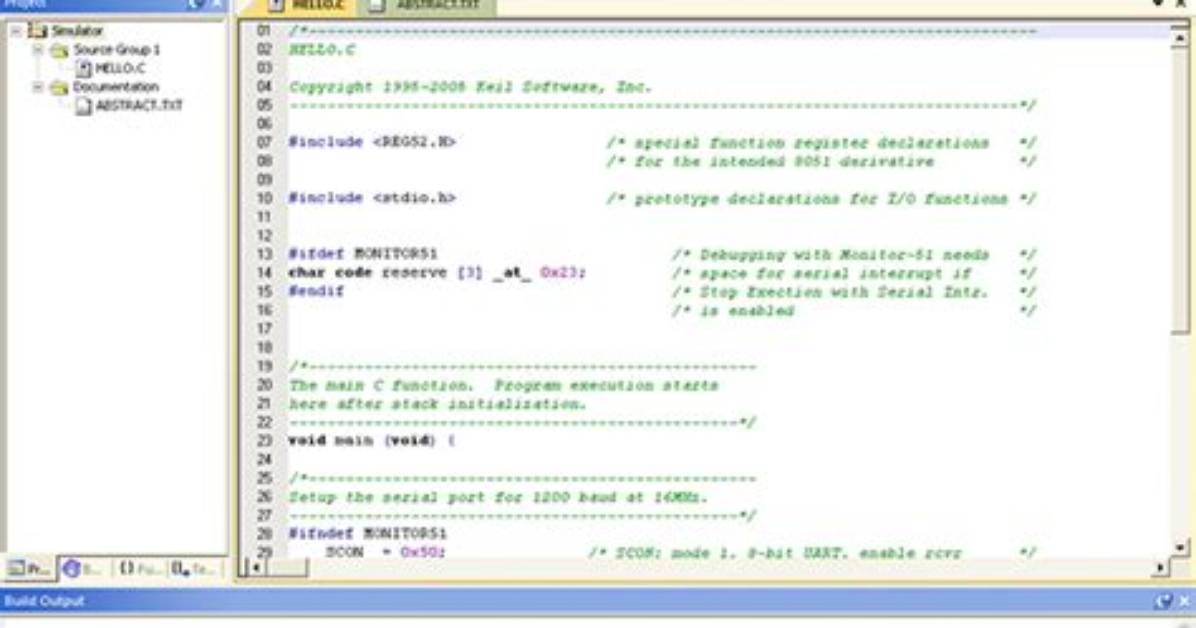Collapse the Source Group 1 folder
1196x628 pixels.
pos(37,50)
